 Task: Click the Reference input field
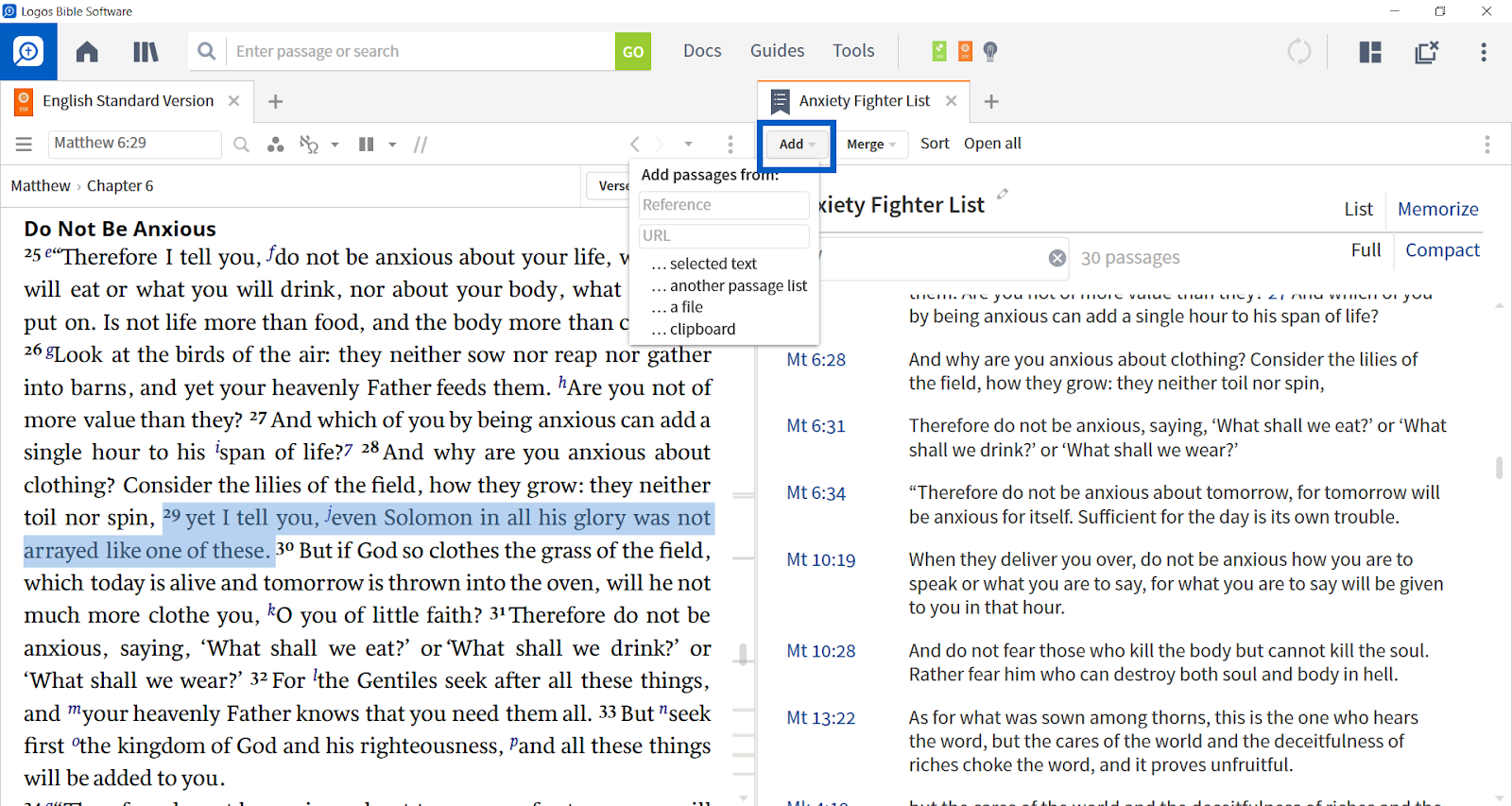coord(724,205)
